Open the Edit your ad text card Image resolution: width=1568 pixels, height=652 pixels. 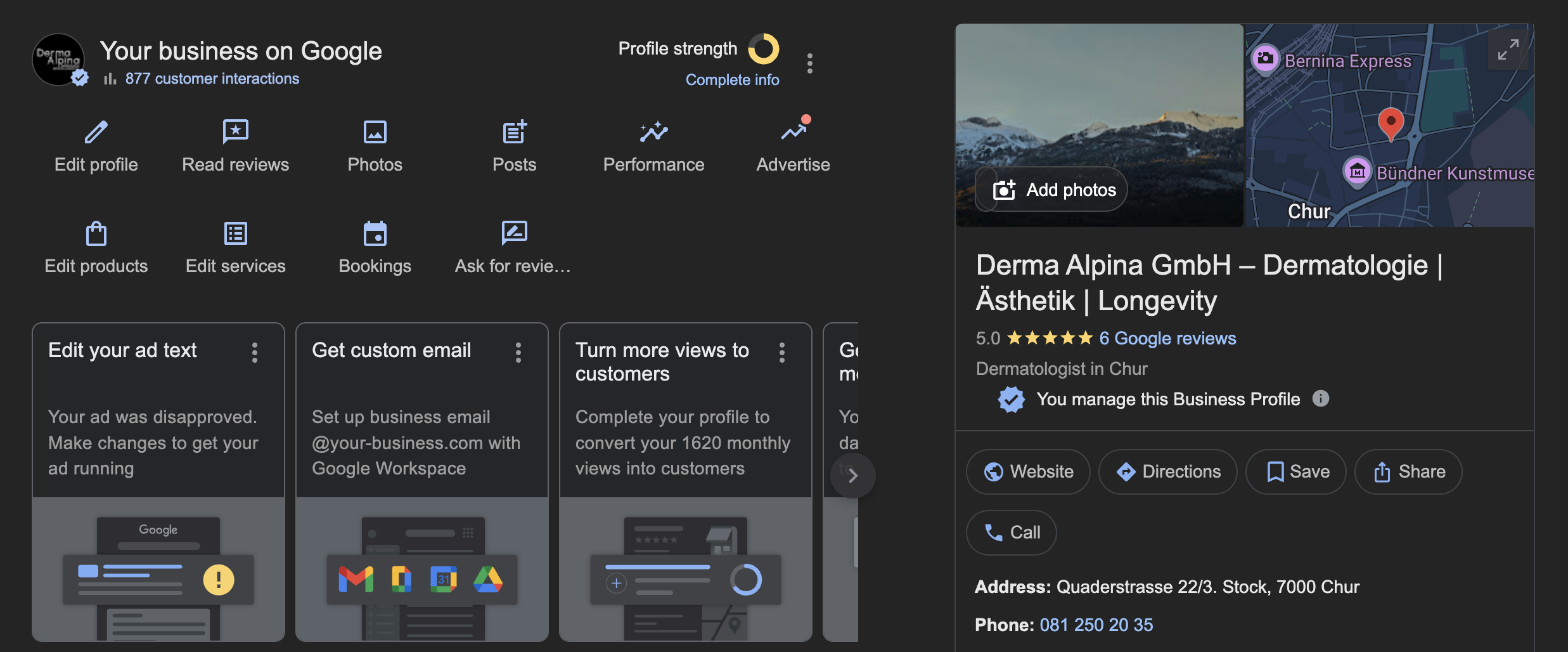(158, 482)
